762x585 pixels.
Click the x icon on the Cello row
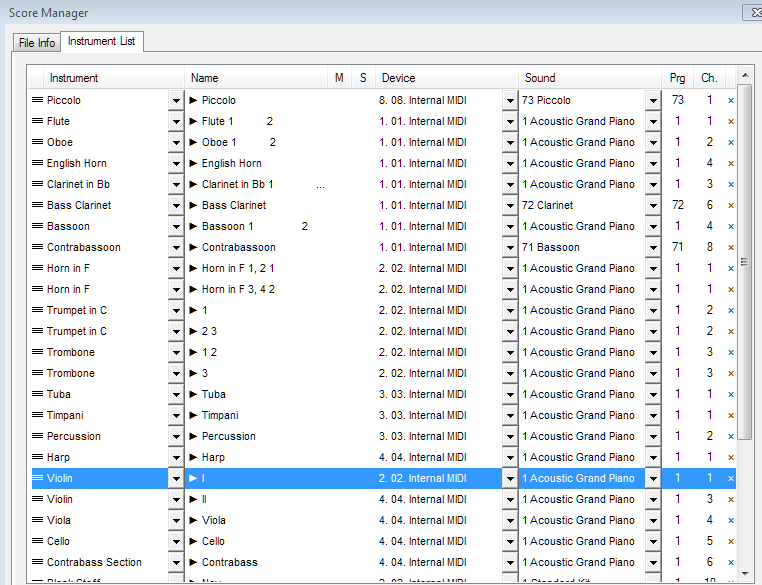[x=731, y=541]
